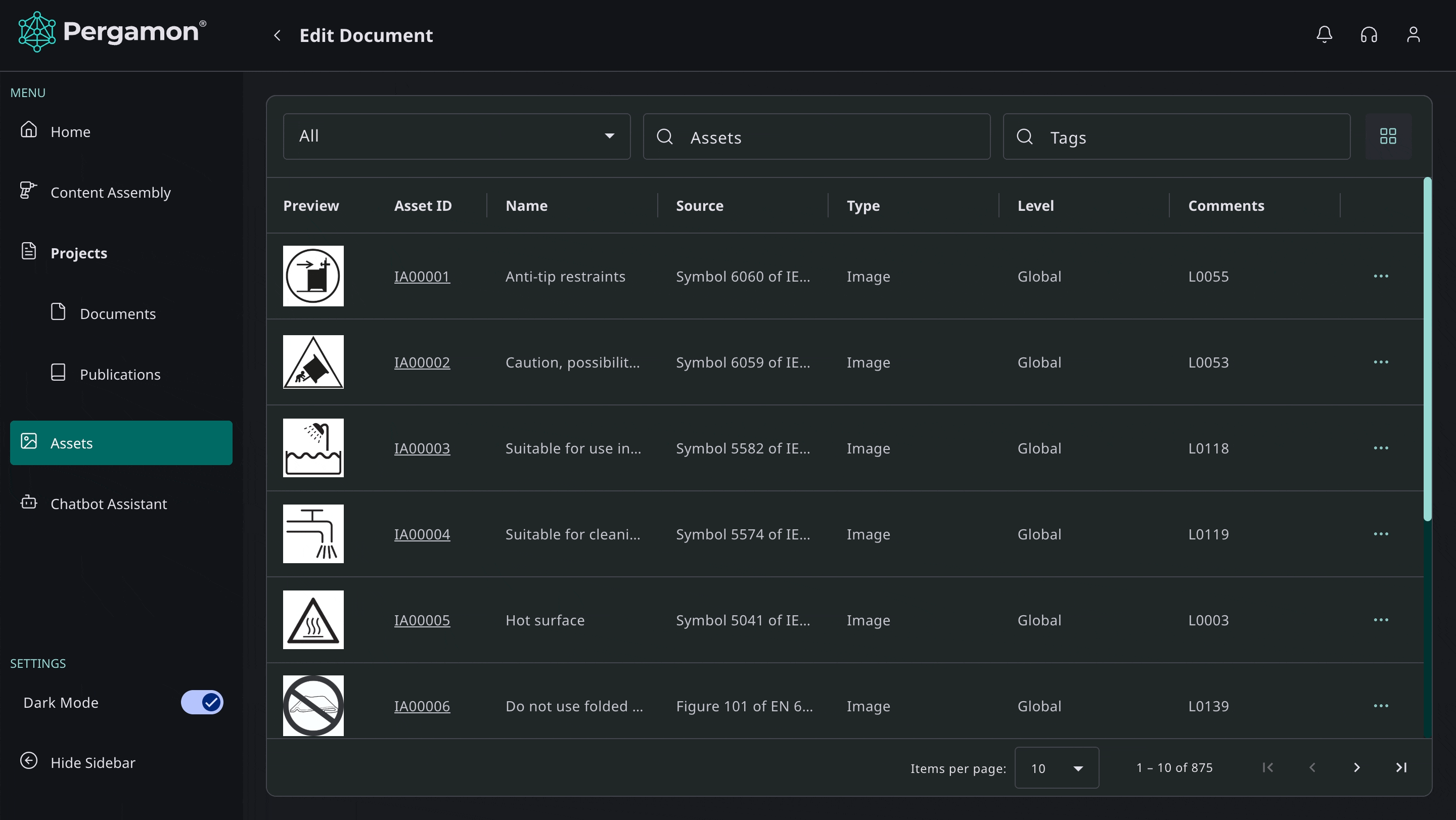
Task: Sort by Name column header
Action: tap(526, 206)
